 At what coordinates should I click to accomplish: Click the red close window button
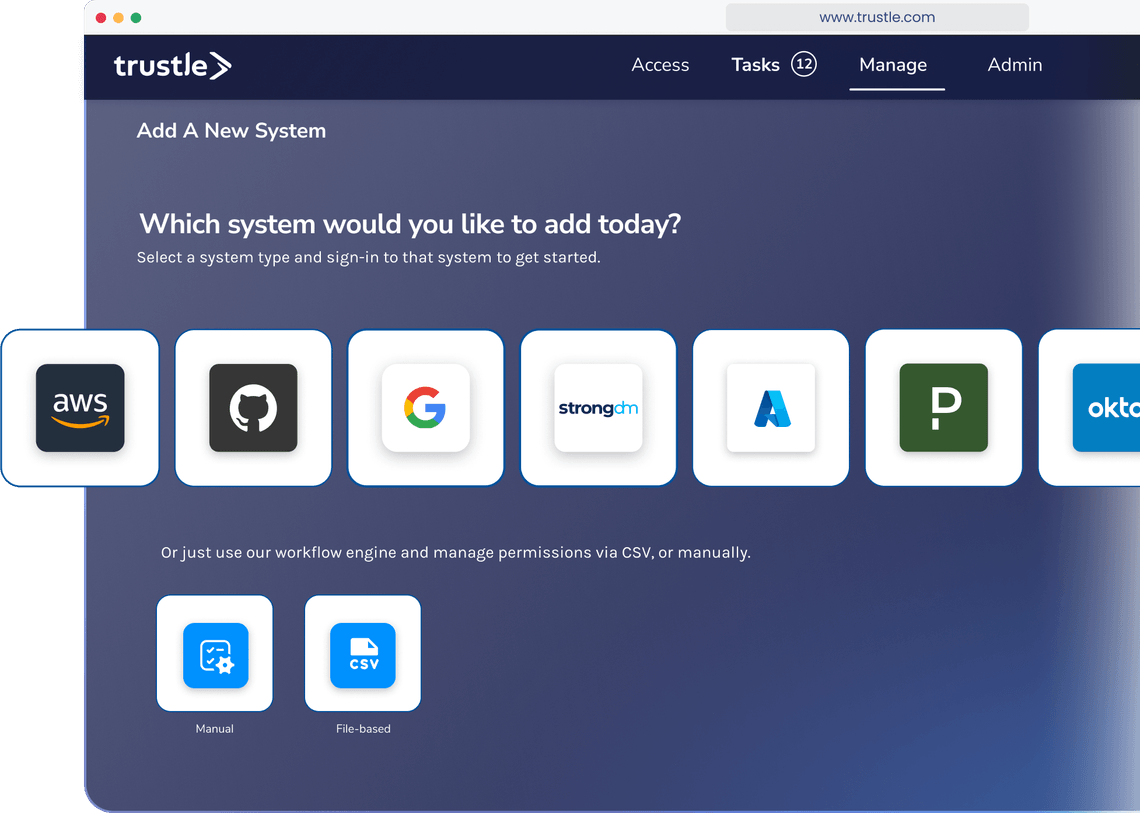[x=101, y=17]
